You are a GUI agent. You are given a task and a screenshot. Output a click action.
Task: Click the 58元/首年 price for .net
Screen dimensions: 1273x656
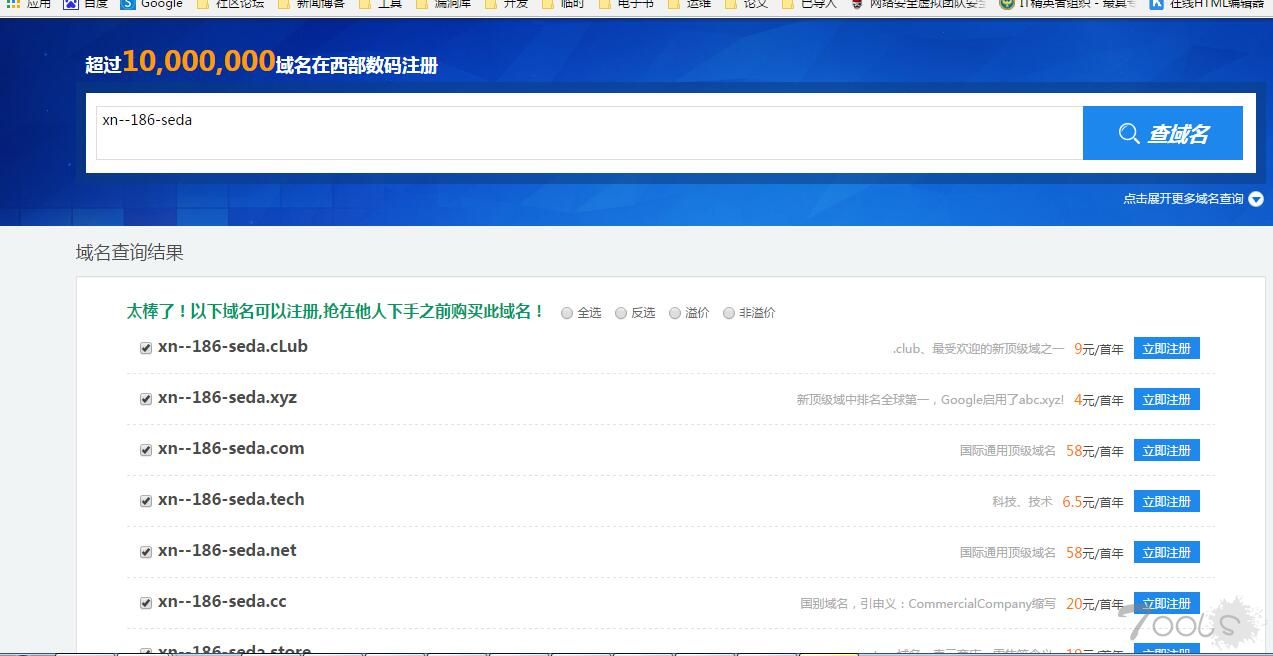(1095, 553)
